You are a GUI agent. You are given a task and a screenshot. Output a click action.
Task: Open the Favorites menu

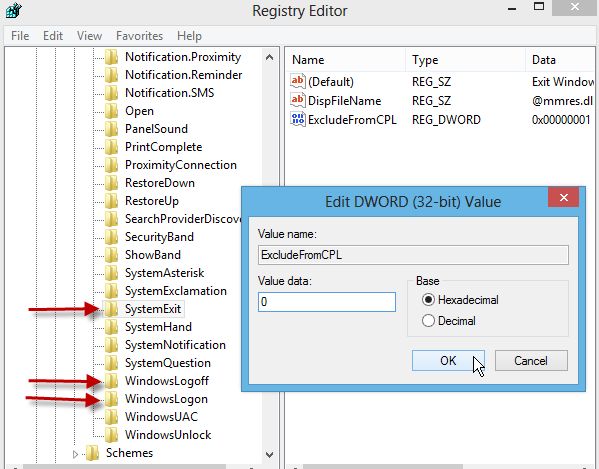click(x=139, y=36)
